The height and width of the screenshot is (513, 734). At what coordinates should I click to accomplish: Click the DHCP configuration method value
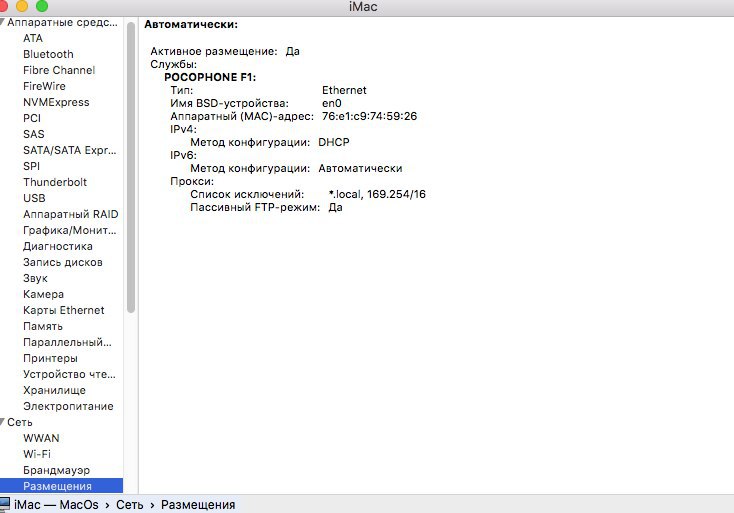pos(334,142)
